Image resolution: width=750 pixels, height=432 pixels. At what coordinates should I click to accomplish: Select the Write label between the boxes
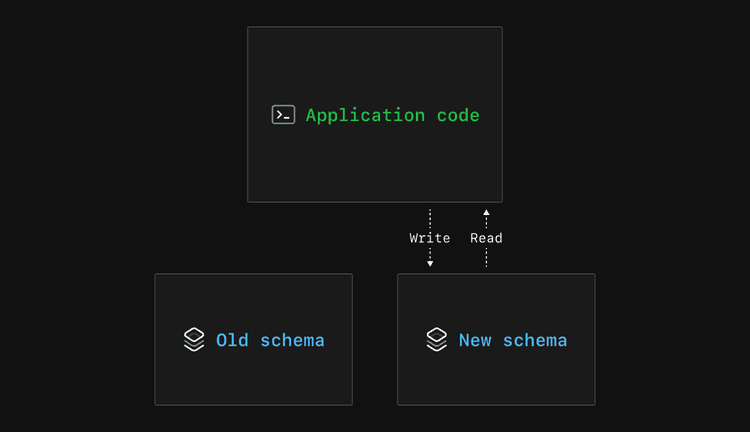pos(430,238)
